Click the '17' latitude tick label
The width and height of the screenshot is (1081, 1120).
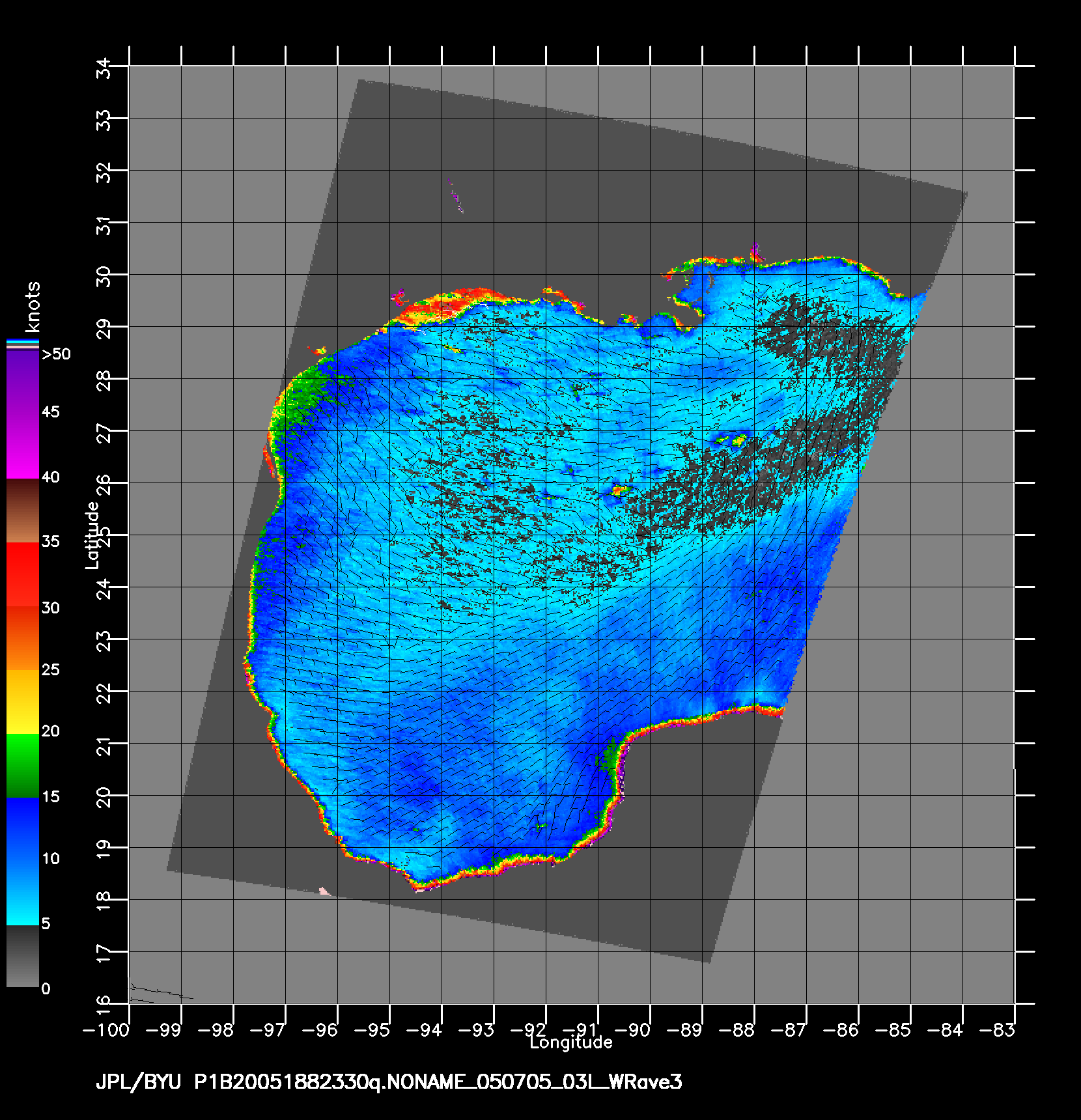click(104, 955)
